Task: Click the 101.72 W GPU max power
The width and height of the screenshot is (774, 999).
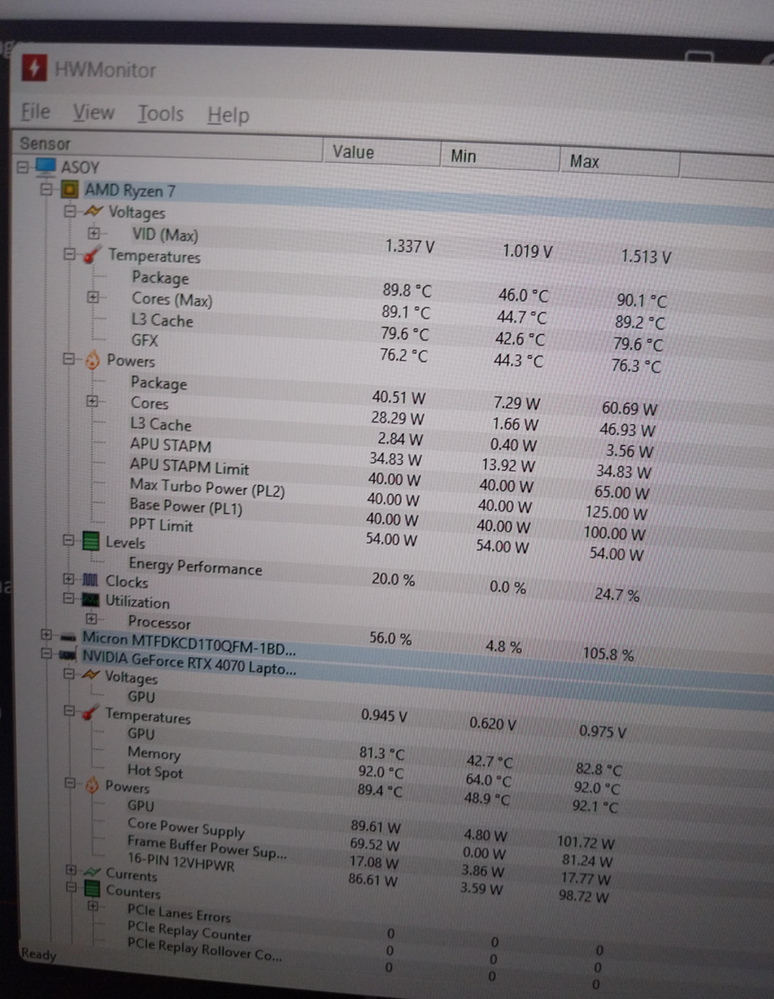Action: (x=585, y=842)
